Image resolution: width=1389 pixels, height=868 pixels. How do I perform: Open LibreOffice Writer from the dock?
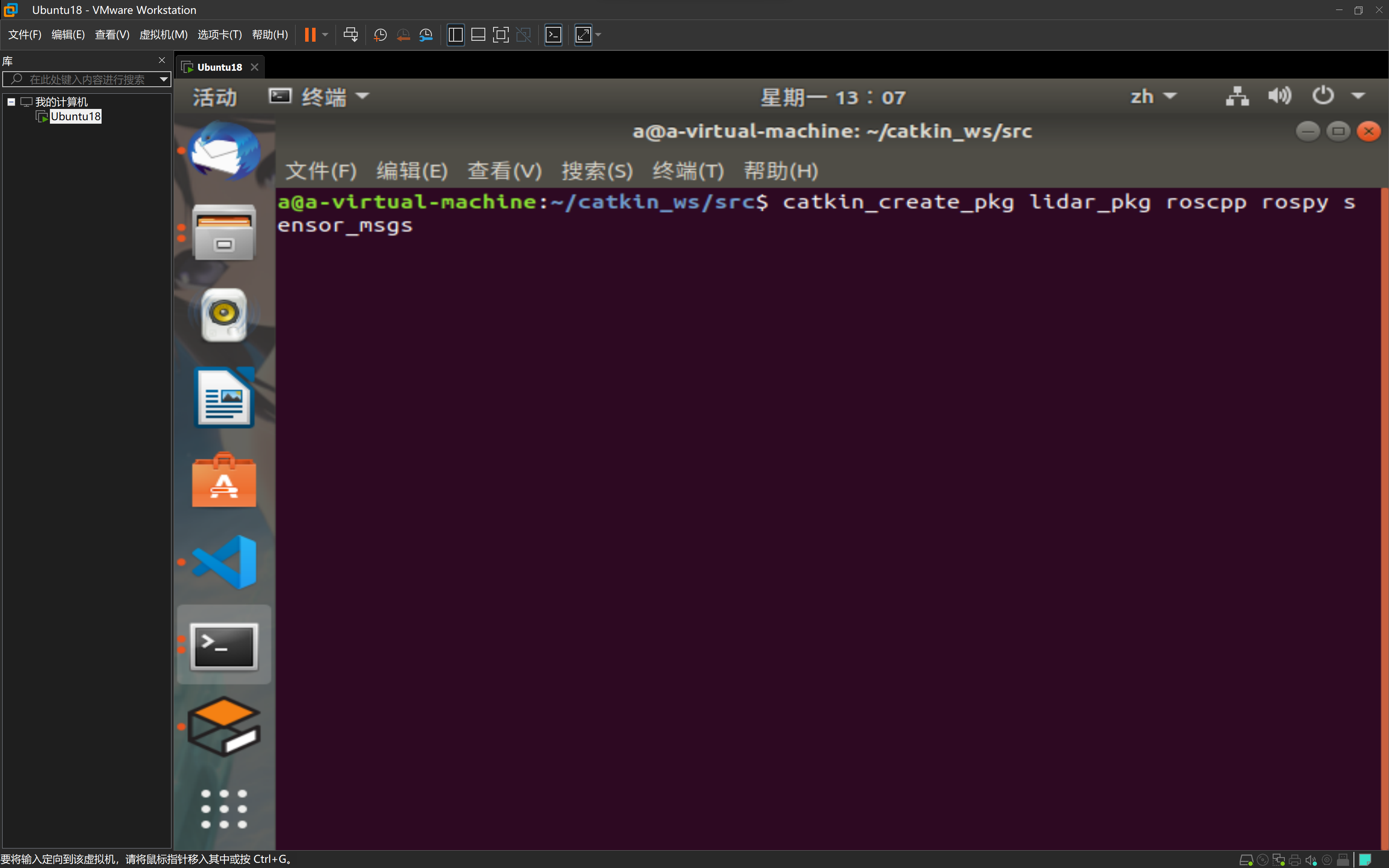tap(224, 397)
